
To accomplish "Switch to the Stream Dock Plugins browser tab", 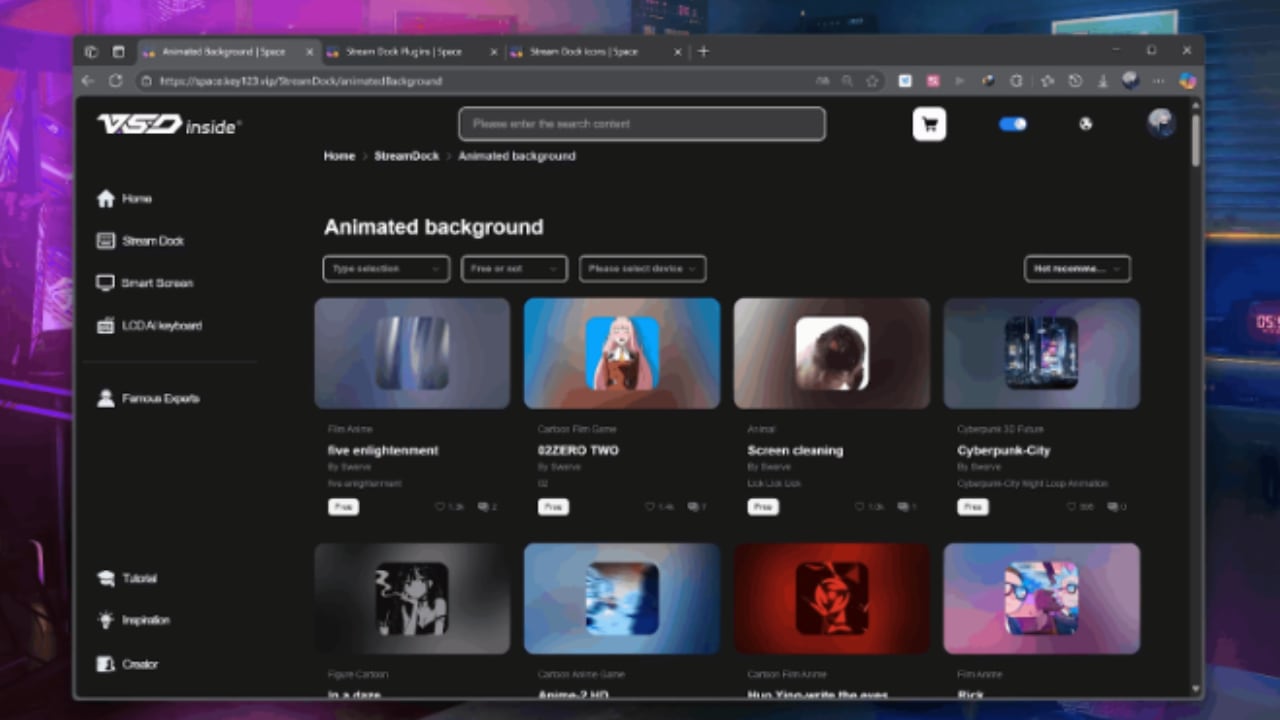I will (x=403, y=51).
